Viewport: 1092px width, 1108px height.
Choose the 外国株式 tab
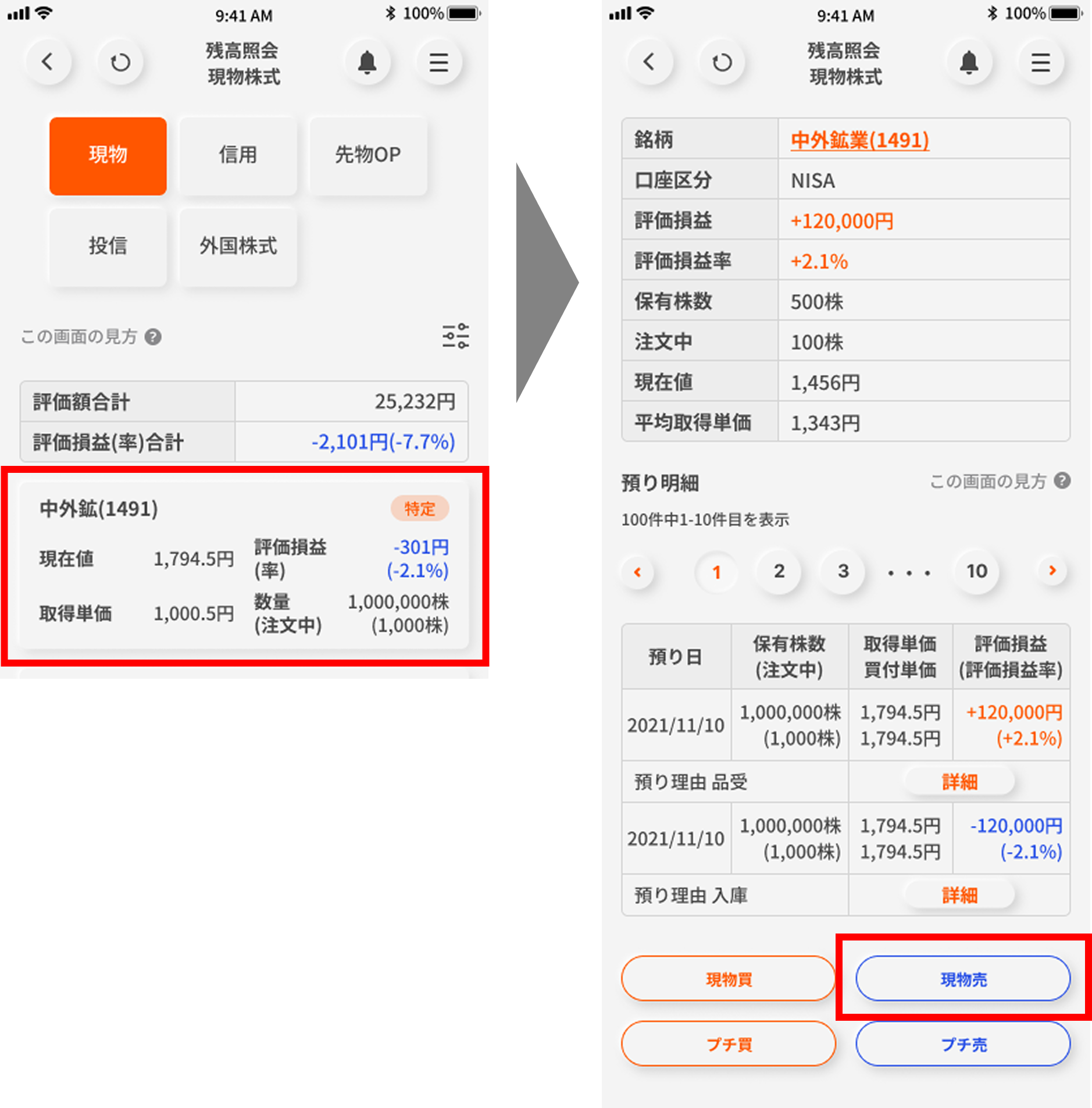pos(238,246)
